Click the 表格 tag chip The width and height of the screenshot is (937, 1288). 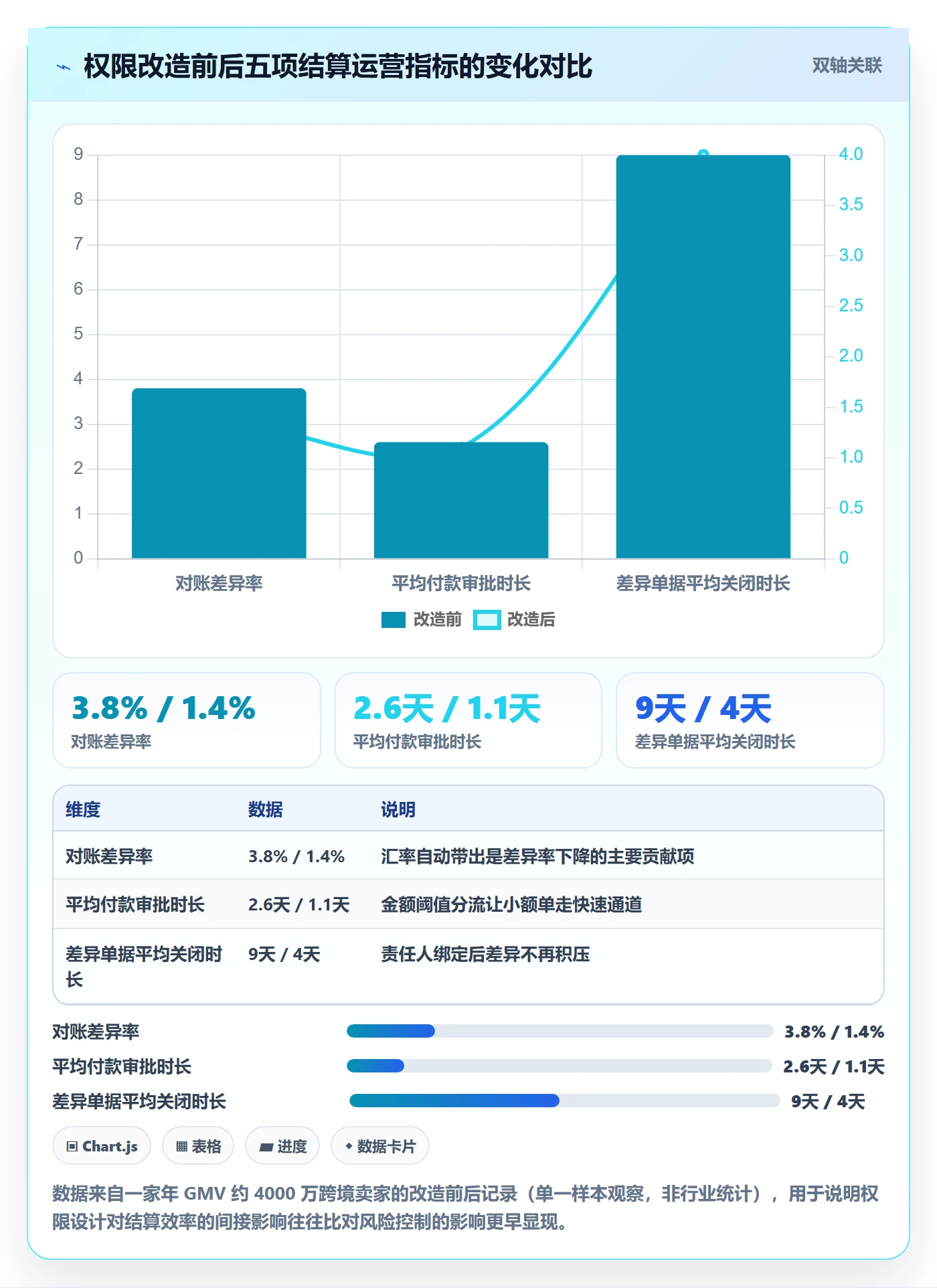coord(198,1146)
